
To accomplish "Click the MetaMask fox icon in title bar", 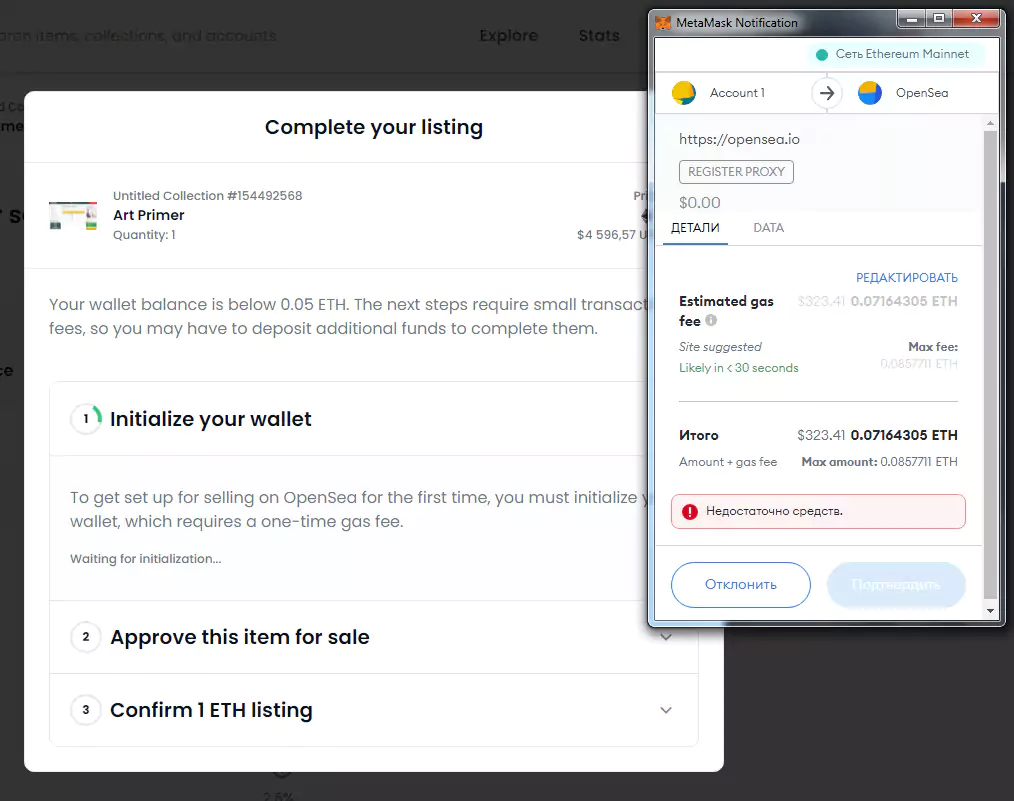I will (663, 23).
